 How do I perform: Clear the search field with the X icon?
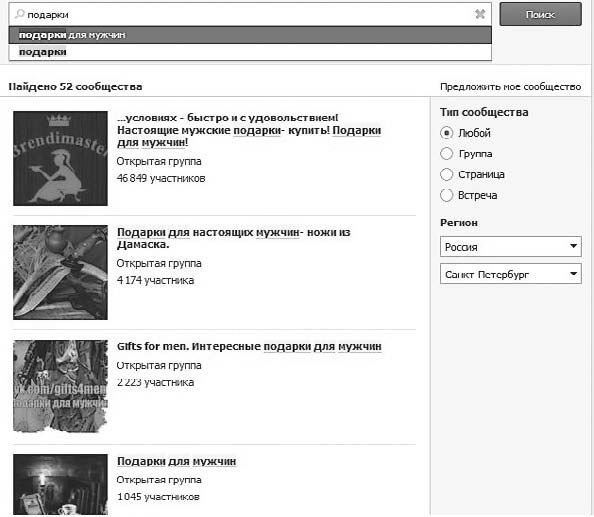(x=480, y=14)
